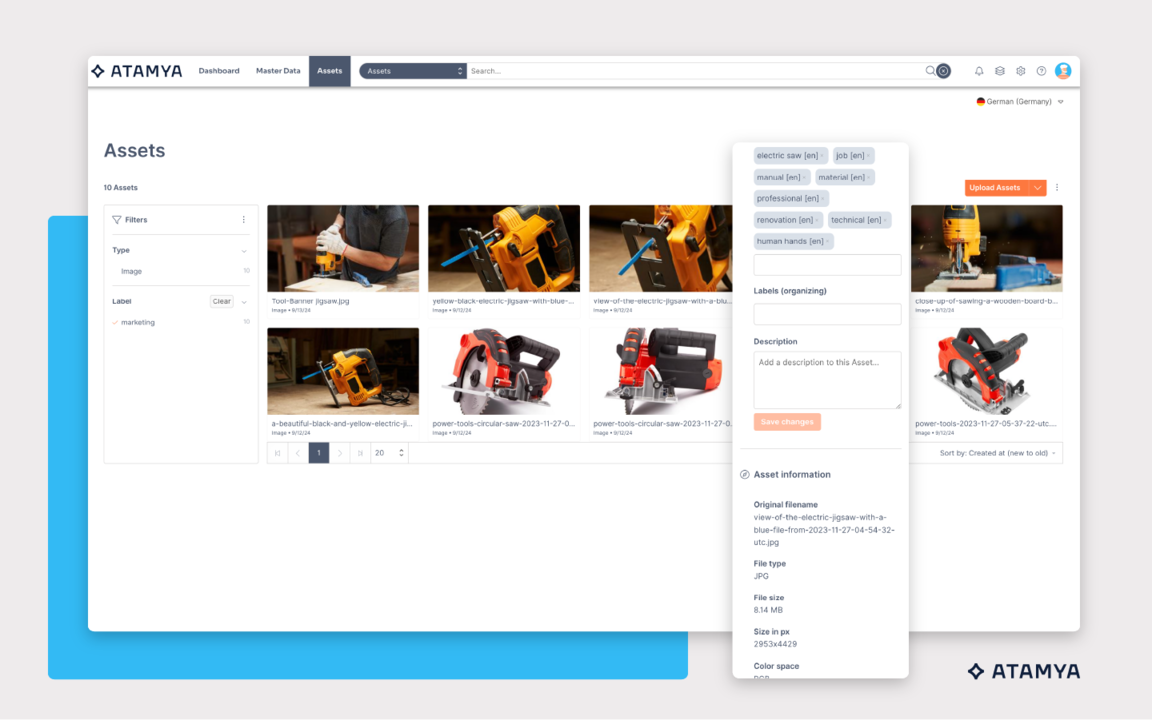Screen dimensions: 1152x720
Task: Open the power-tools-2023-11-27-05-37-22 thumbnail
Action: [987, 371]
